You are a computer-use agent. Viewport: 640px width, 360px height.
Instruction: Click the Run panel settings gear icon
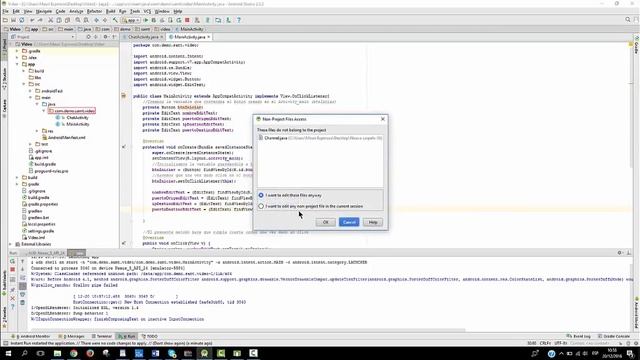(620, 253)
